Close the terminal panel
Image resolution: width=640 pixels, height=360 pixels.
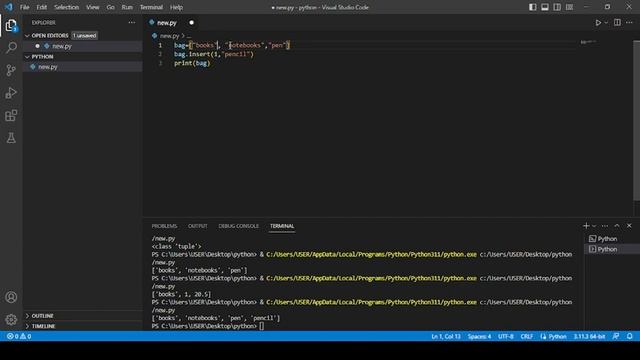[629, 226]
